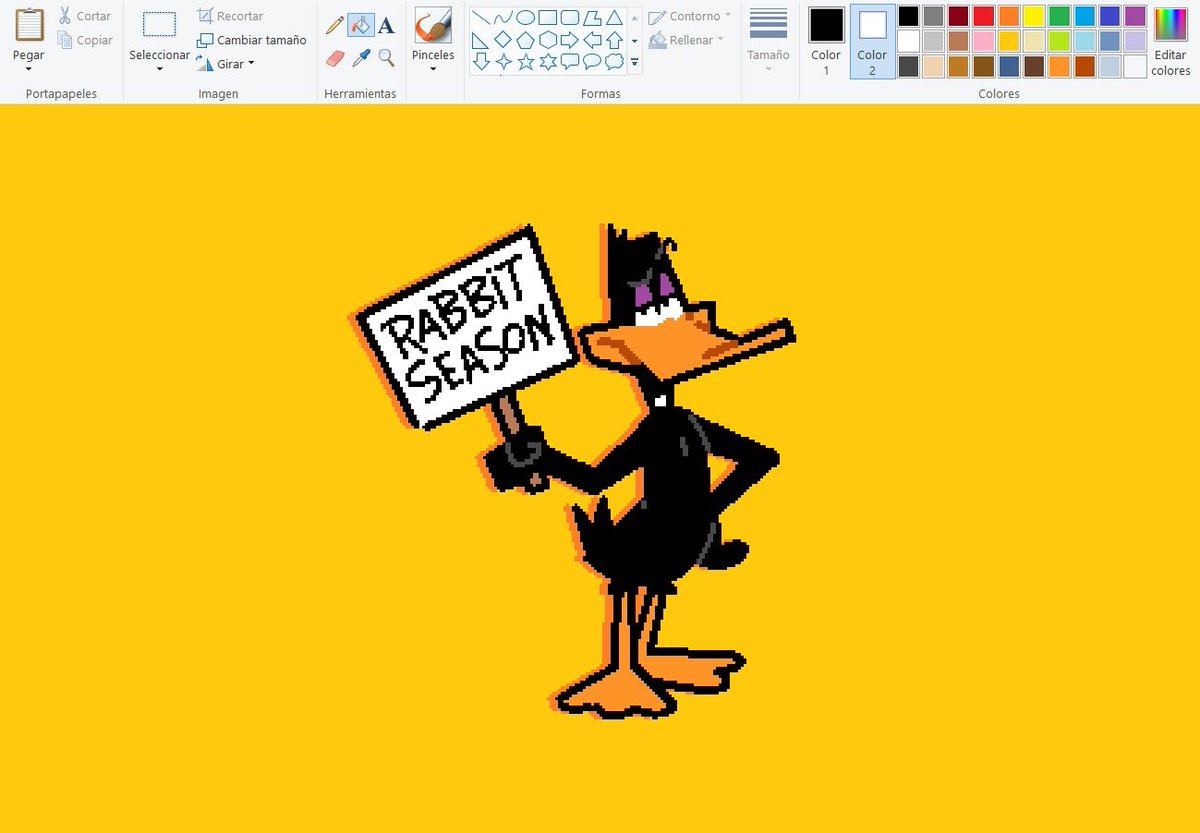Choose the four-point star shape

tap(504, 62)
